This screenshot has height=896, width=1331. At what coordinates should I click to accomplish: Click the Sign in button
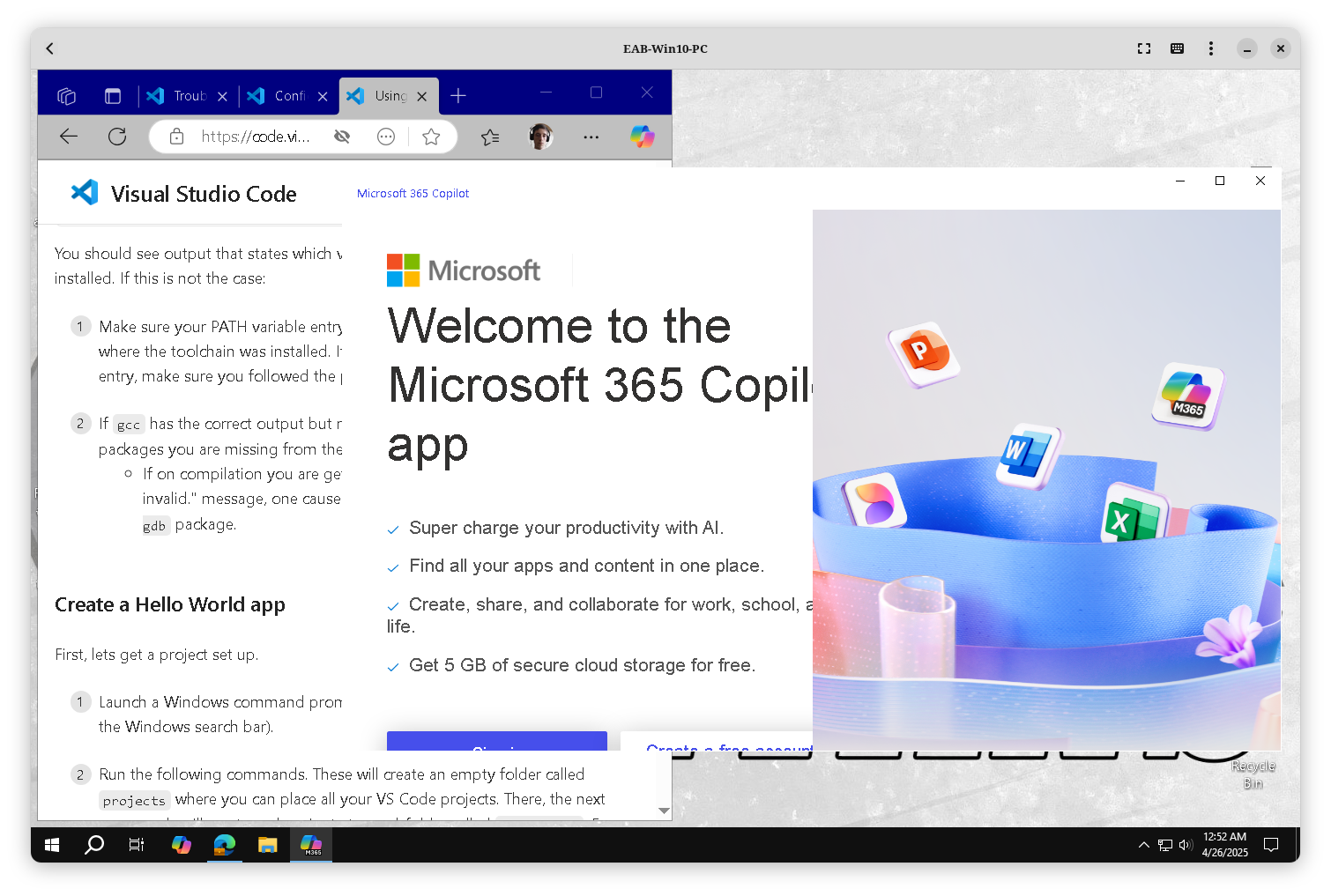tap(496, 741)
